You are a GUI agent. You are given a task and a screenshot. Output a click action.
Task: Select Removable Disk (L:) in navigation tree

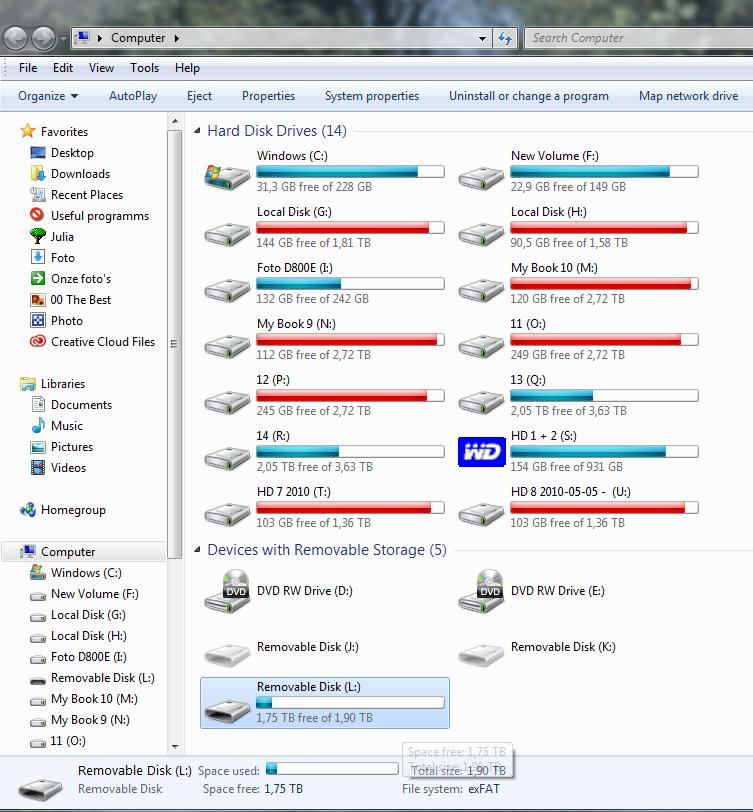coord(93,678)
